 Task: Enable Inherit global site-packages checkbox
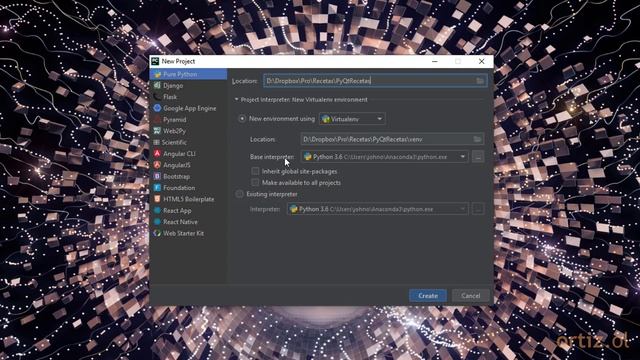(255, 171)
